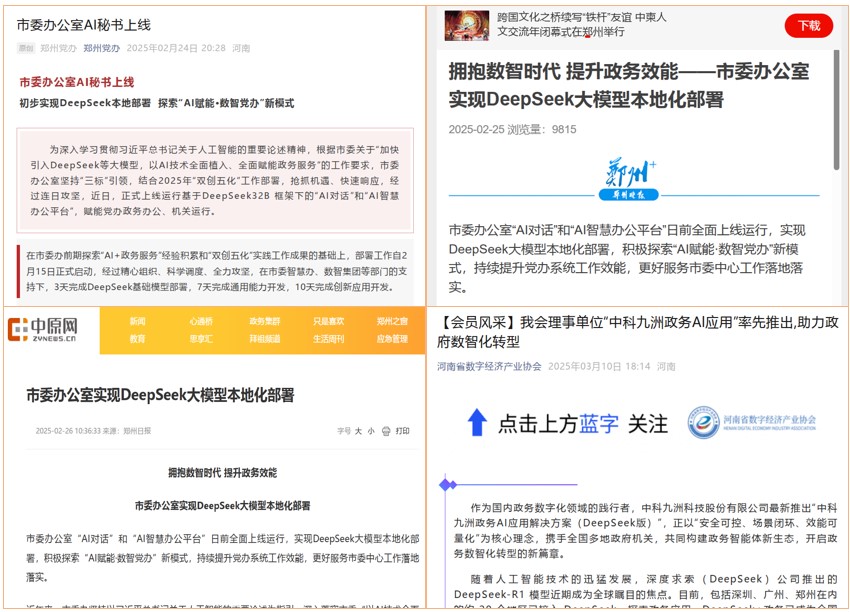This screenshot has width=850, height=612.
Task: Open the 心通桥 nav item
Action: point(201,321)
